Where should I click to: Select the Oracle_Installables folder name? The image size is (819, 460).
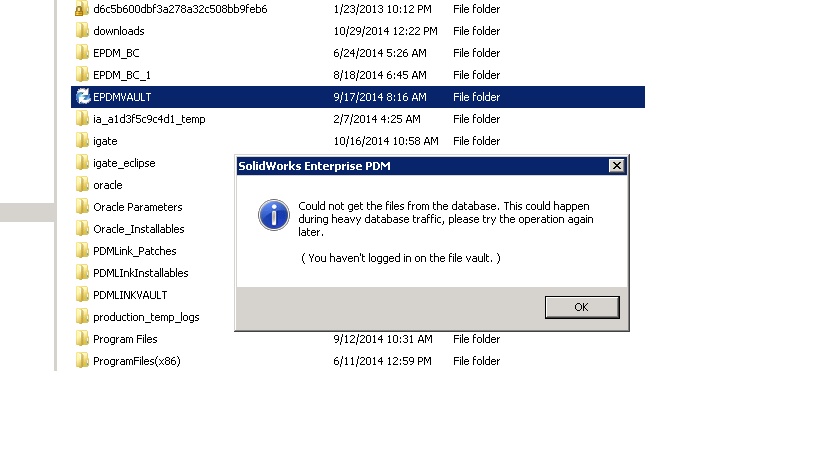[139, 229]
